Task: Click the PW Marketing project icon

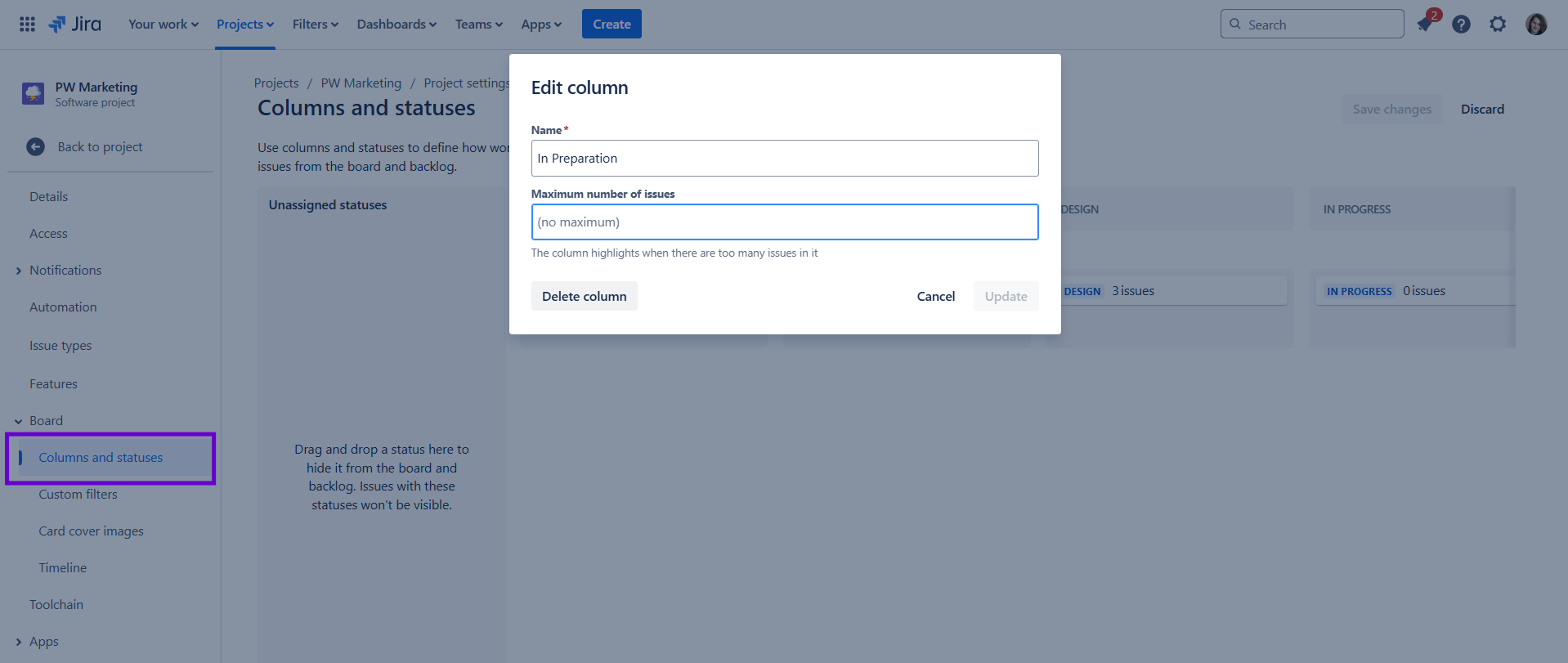Action: [32, 93]
